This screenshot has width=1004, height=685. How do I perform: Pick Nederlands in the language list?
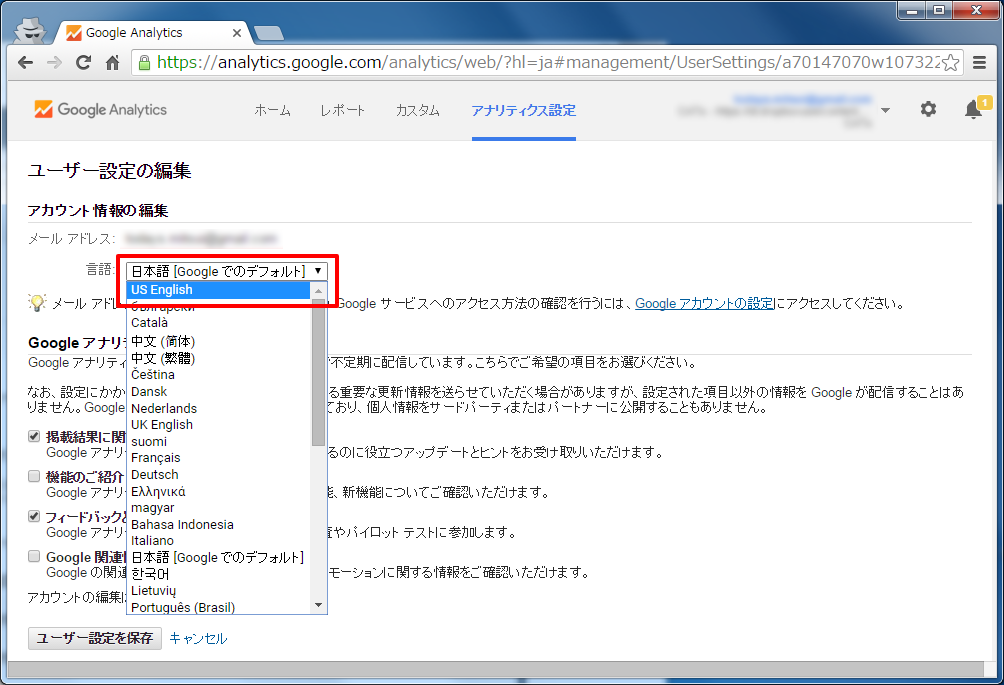218,408
